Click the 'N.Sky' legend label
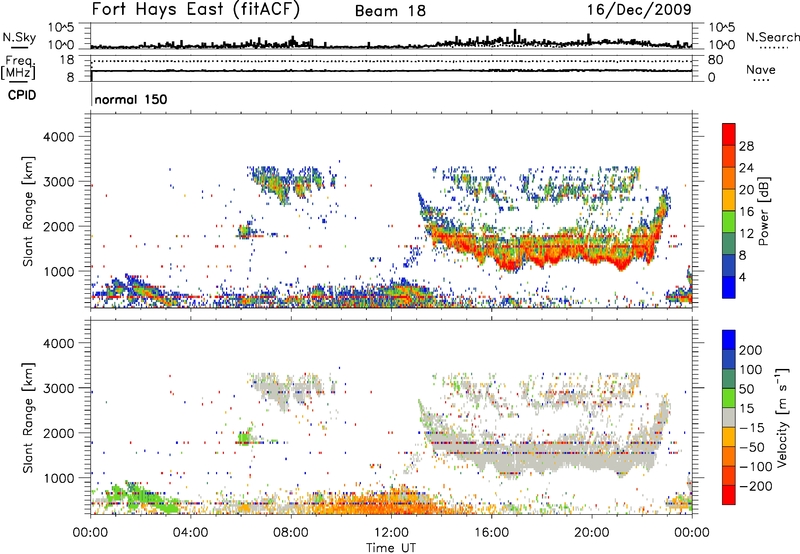Viewport: 800px width, 554px height. [19, 37]
